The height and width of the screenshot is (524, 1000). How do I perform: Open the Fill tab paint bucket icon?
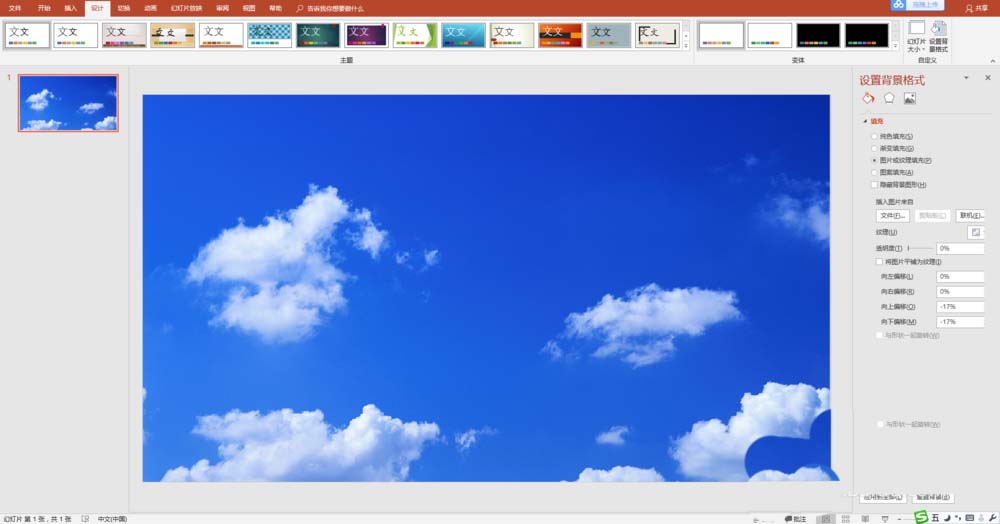click(x=868, y=98)
